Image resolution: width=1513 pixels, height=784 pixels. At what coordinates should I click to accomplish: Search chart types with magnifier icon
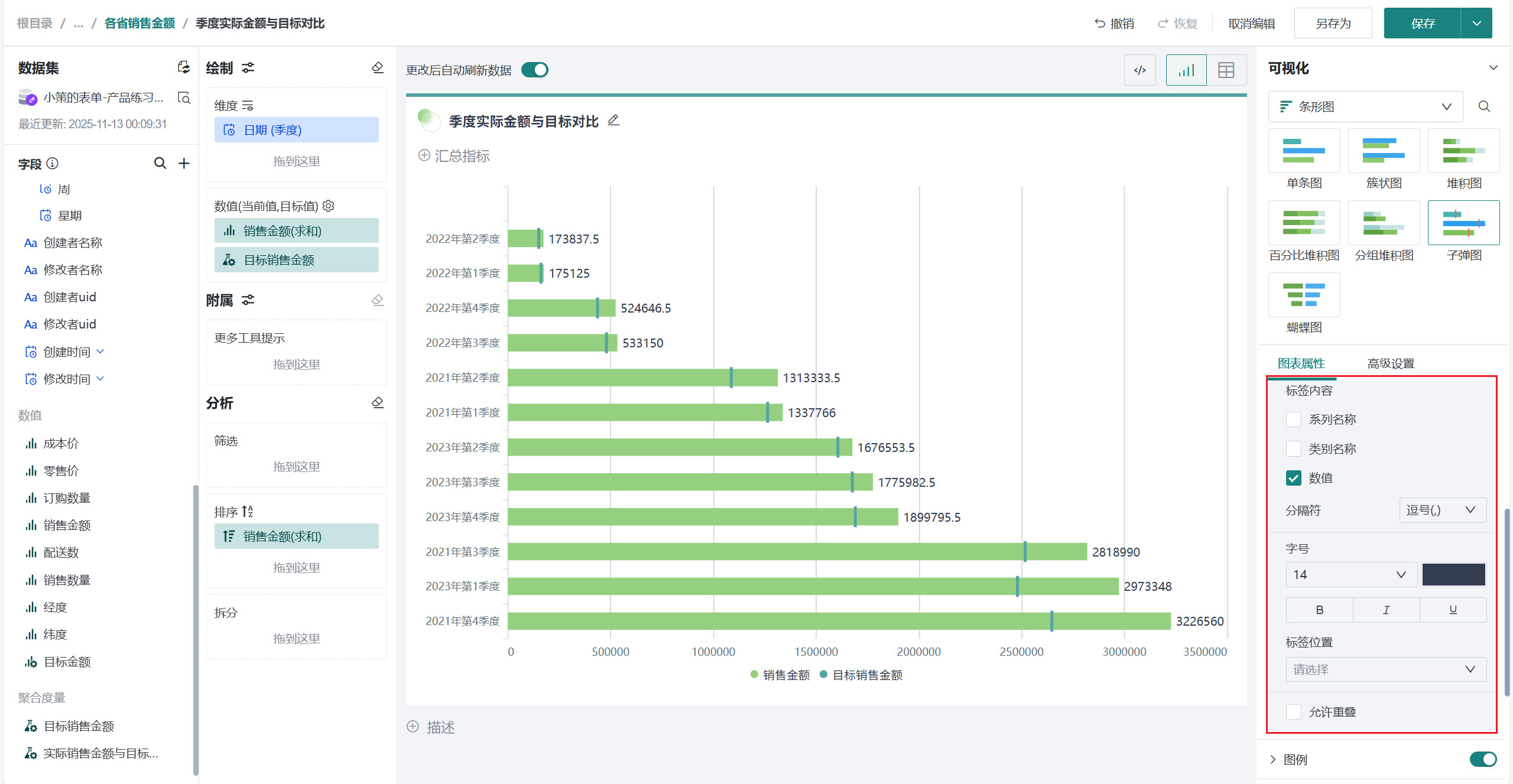[1484, 106]
